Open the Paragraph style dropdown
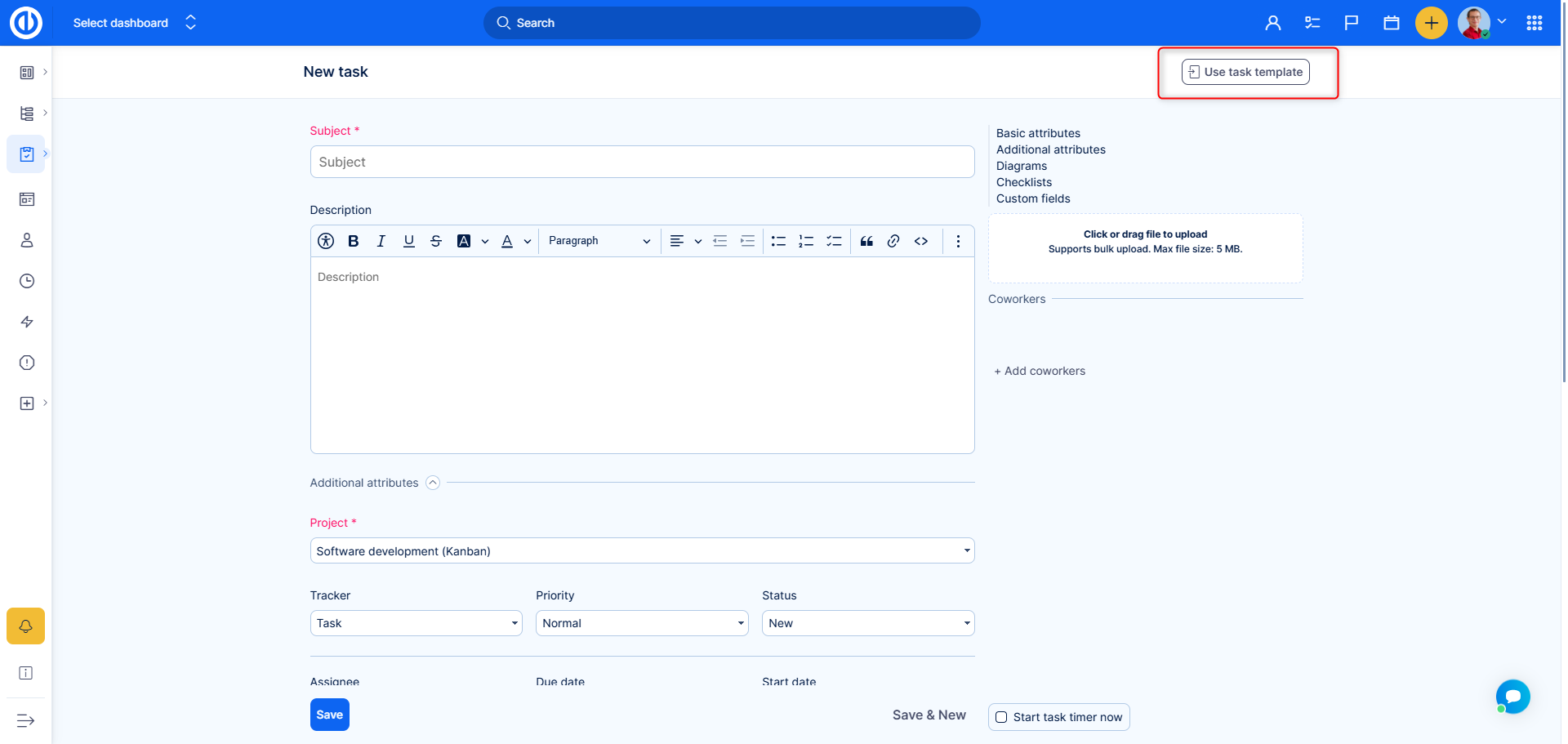1568x744 pixels. point(599,241)
